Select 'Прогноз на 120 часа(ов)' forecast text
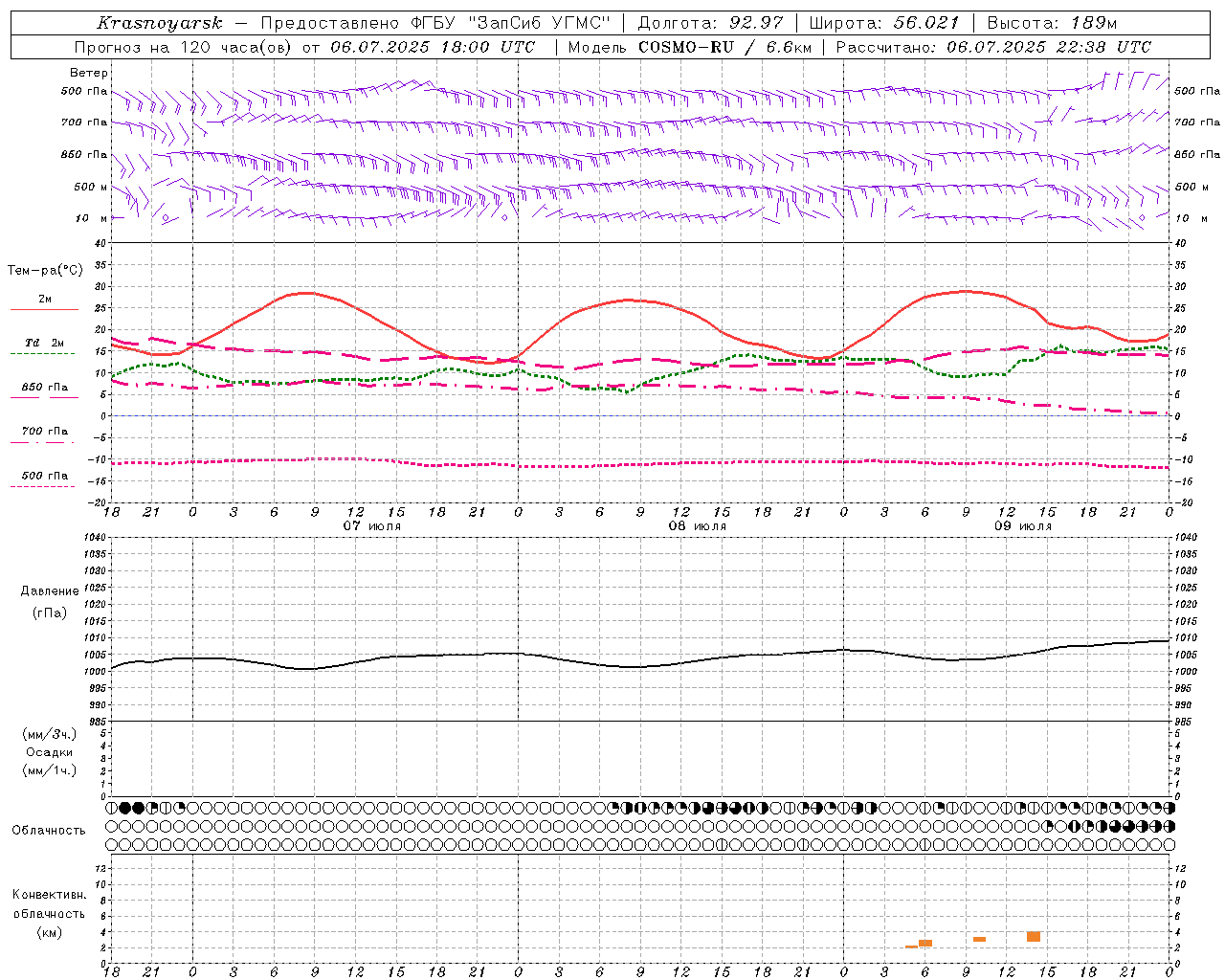 (x=185, y=47)
